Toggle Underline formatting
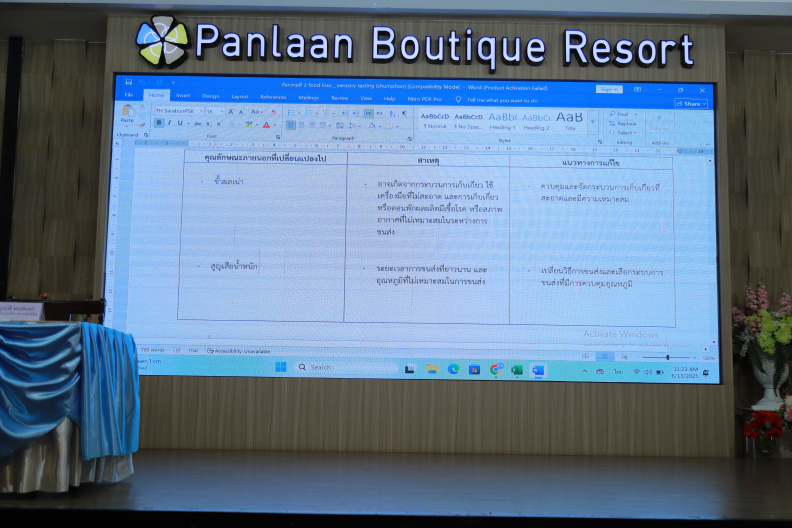The image size is (792, 528). 180,123
